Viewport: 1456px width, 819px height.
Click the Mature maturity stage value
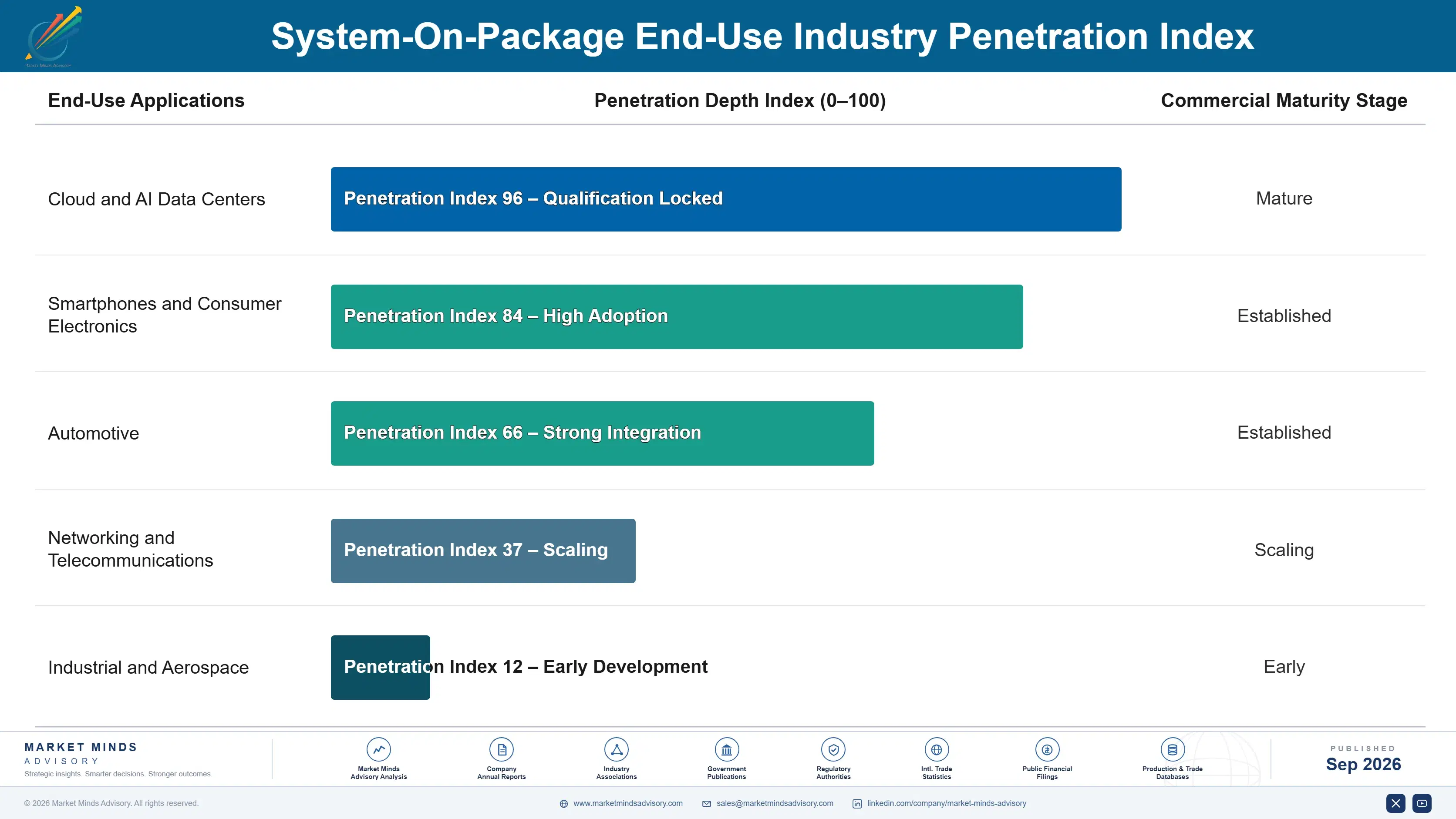coord(1284,198)
